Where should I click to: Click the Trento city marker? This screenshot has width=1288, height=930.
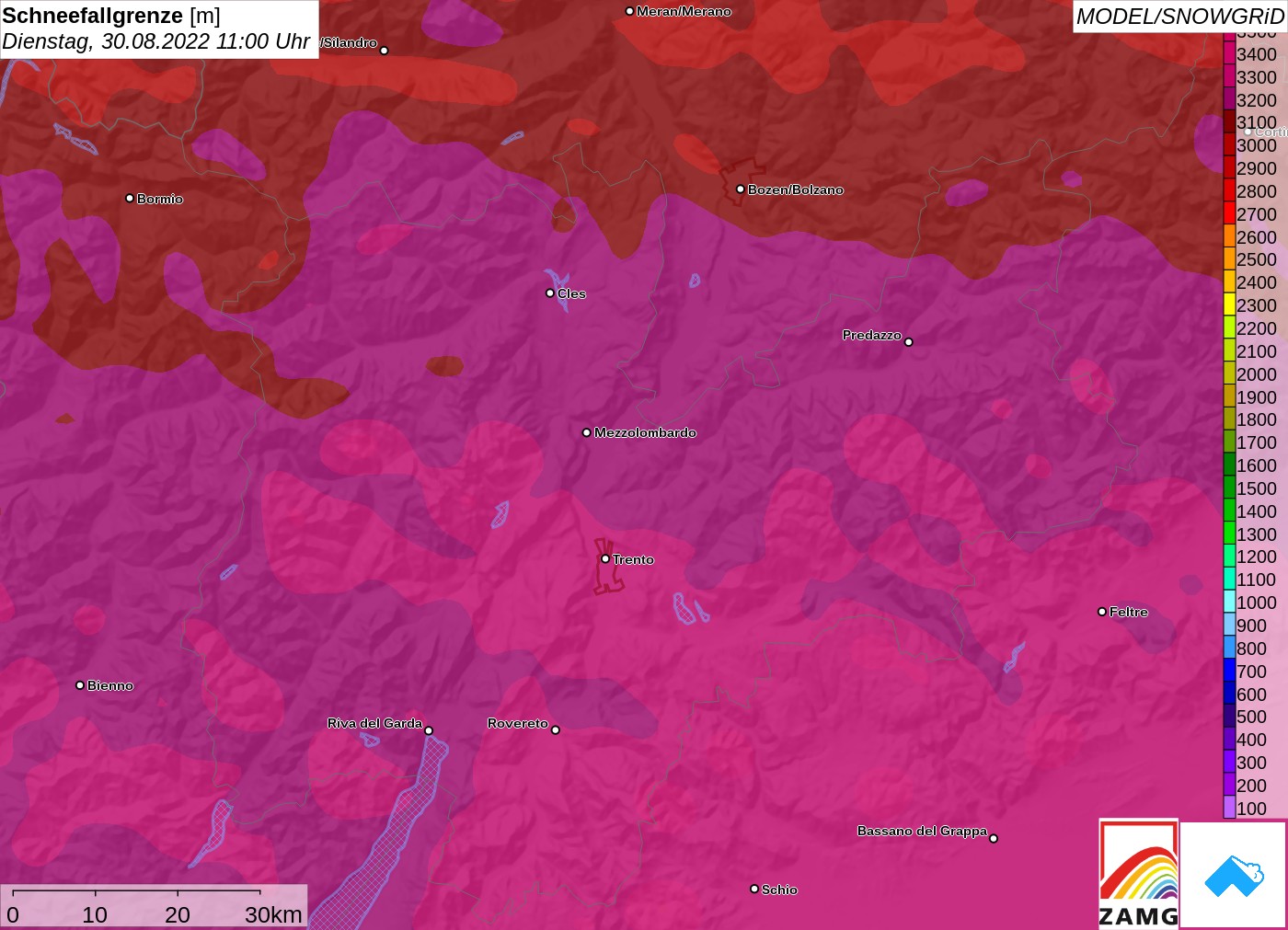[x=605, y=558]
